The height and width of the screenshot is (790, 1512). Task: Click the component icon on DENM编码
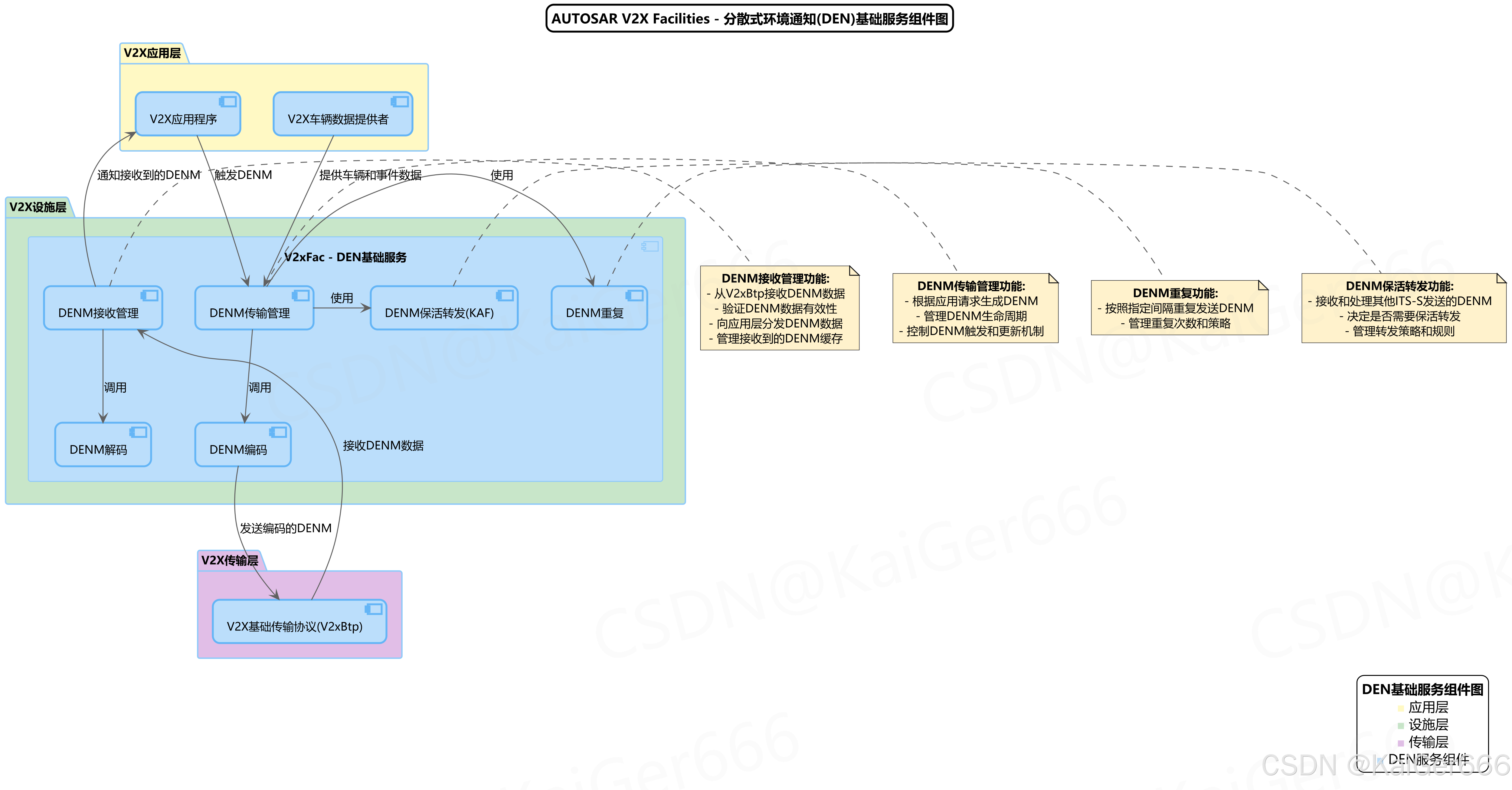[x=278, y=432]
